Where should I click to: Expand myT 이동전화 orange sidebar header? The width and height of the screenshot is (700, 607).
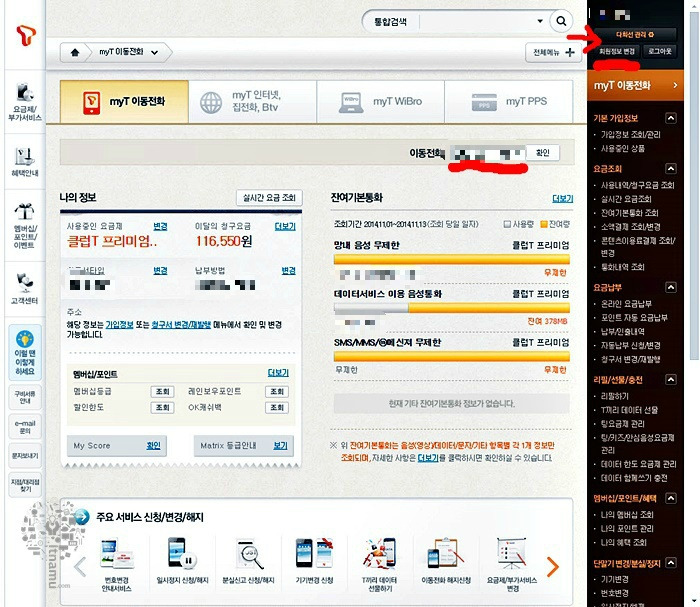635,85
